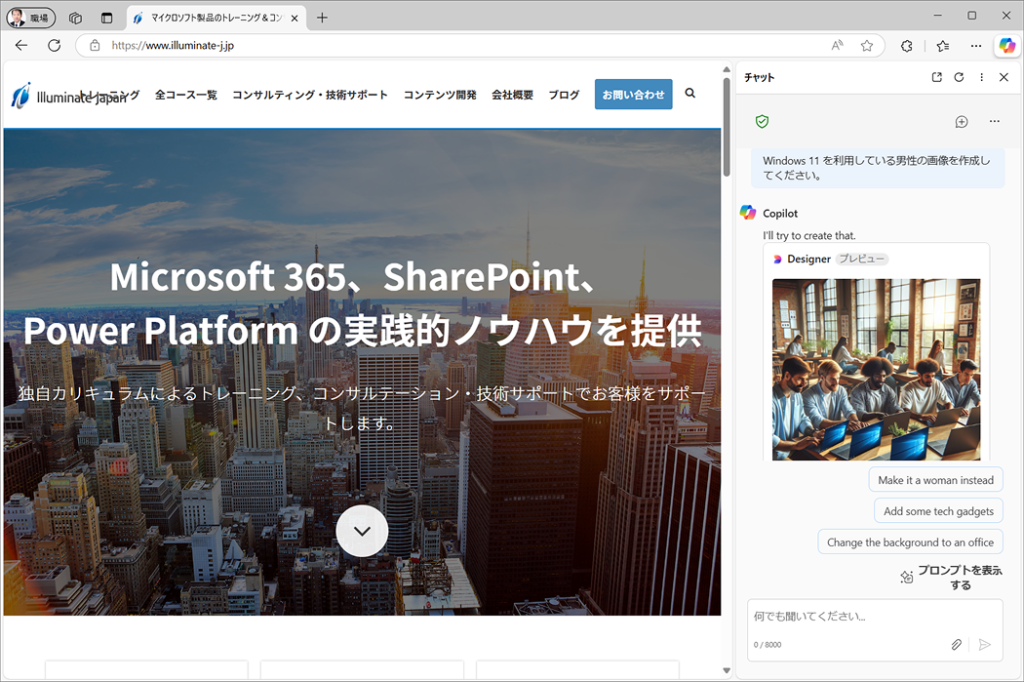The width and height of the screenshot is (1024, 682).
Task: Expand the chat pane's vertical dots menu
Action: [x=982, y=77]
